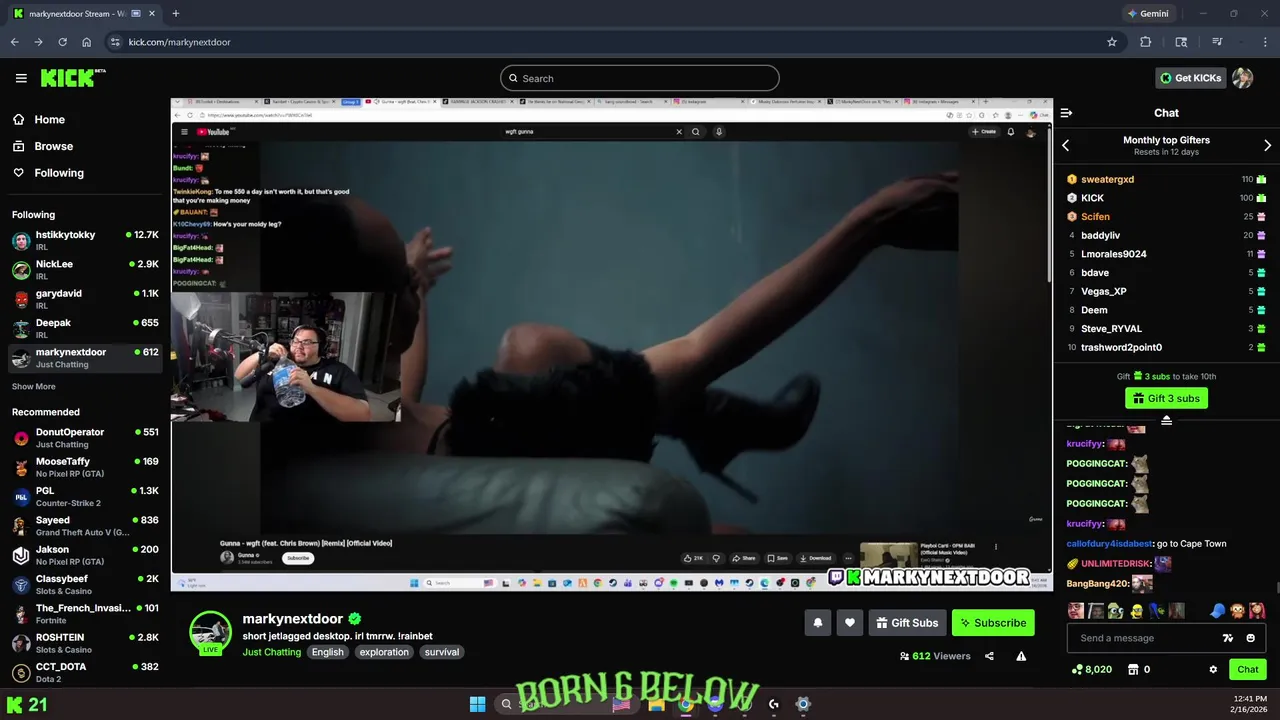Insert the blue cap quick emote
The image size is (1280, 720).
(x=1217, y=610)
